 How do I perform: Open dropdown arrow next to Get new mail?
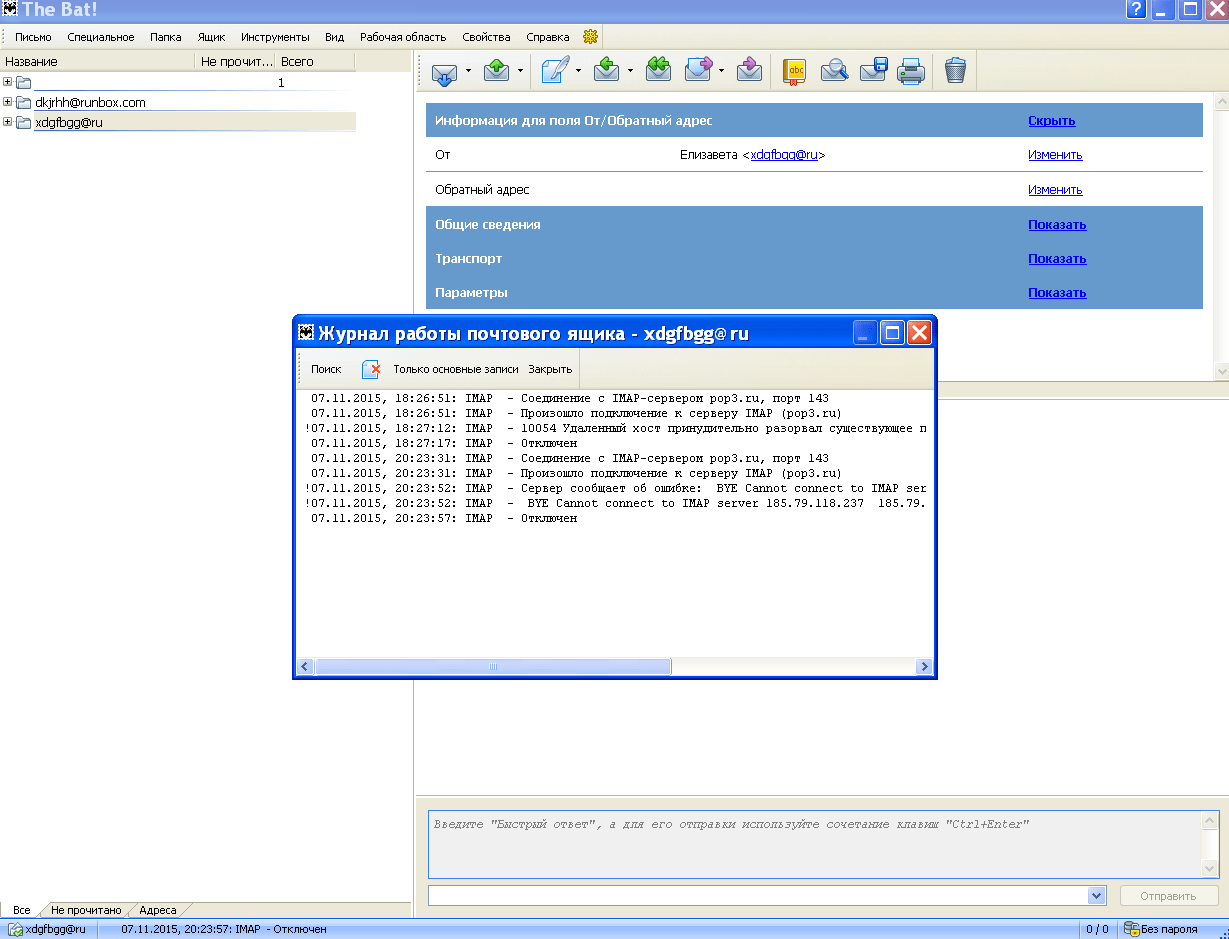tap(468, 71)
